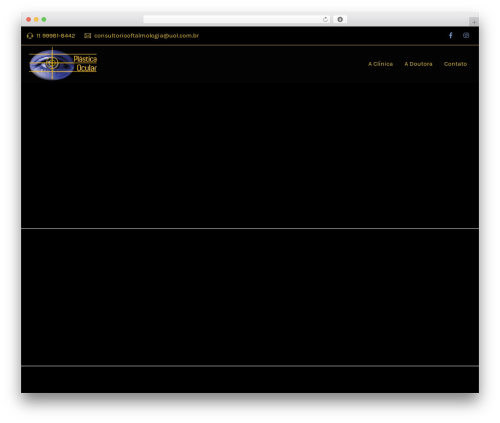The height and width of the screenshot is (423, 500).
Task: Close the browser window with red button
Action: (29, 19)
